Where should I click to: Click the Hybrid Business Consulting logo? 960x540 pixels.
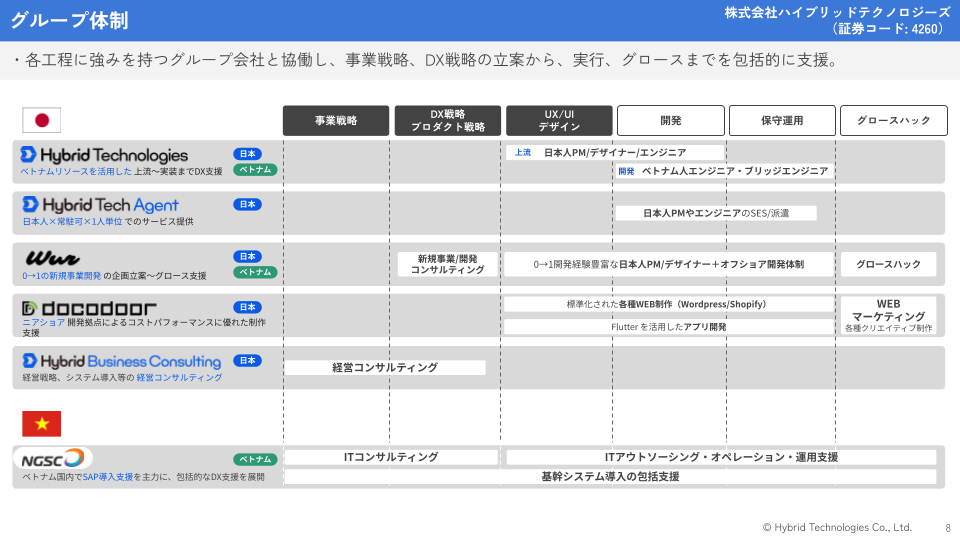tap(122, 361)
